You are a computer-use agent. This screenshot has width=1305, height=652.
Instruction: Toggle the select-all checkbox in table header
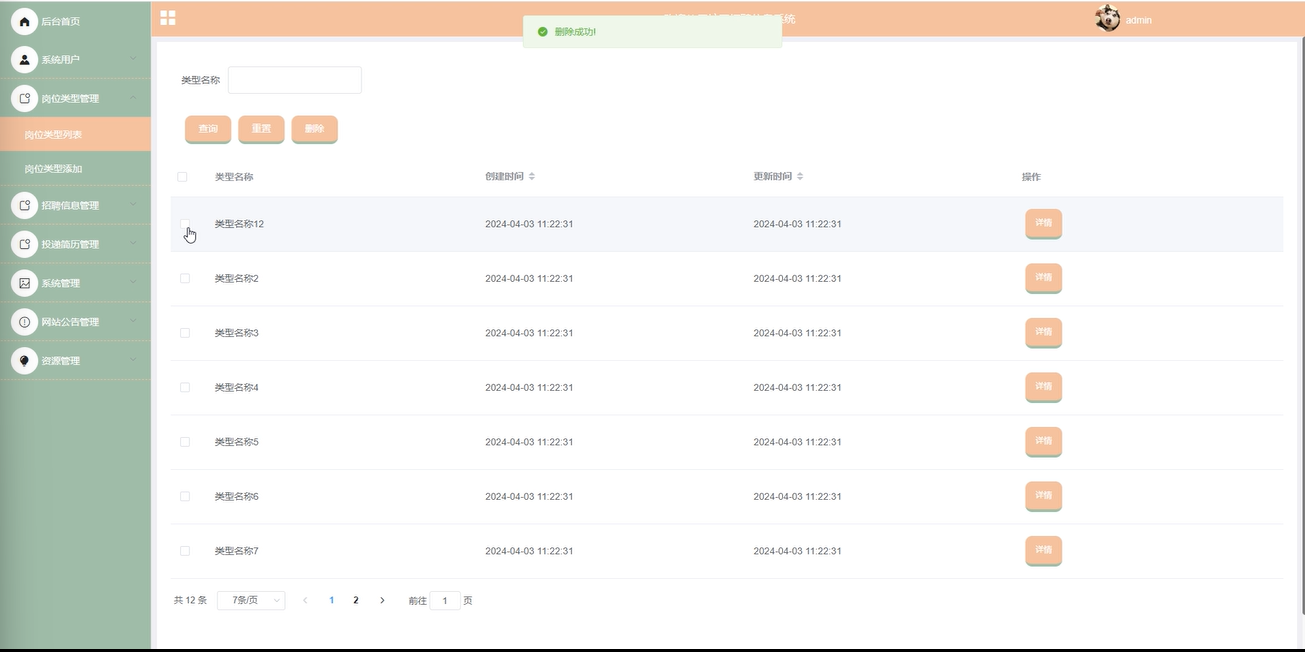tap(182, 177)
